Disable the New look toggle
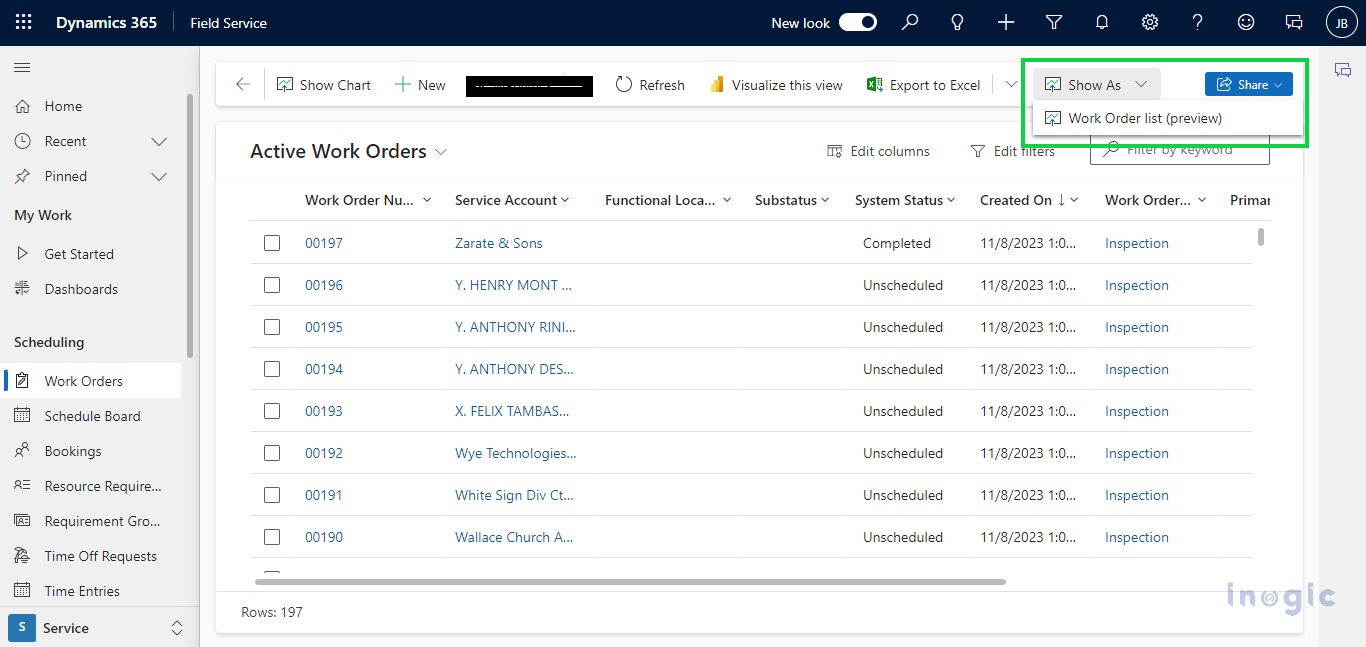The height and width of the screenshot is (647, 1366). pyautogui.click(x=857, y=21)
